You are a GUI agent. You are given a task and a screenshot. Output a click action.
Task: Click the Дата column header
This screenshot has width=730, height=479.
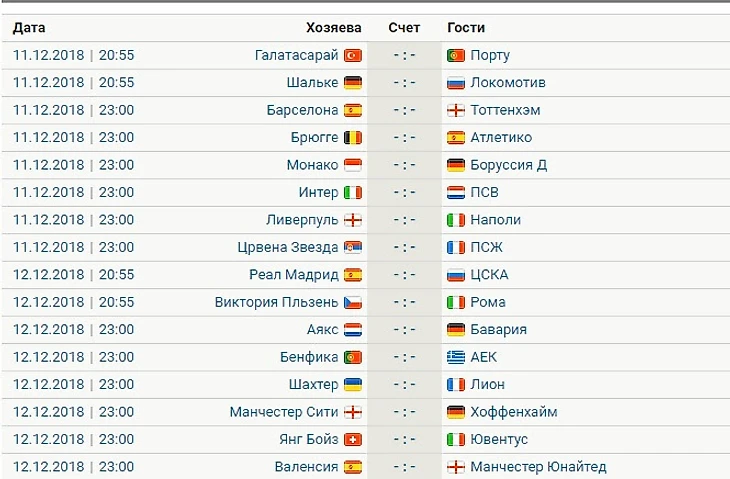(x=29, y=27)
